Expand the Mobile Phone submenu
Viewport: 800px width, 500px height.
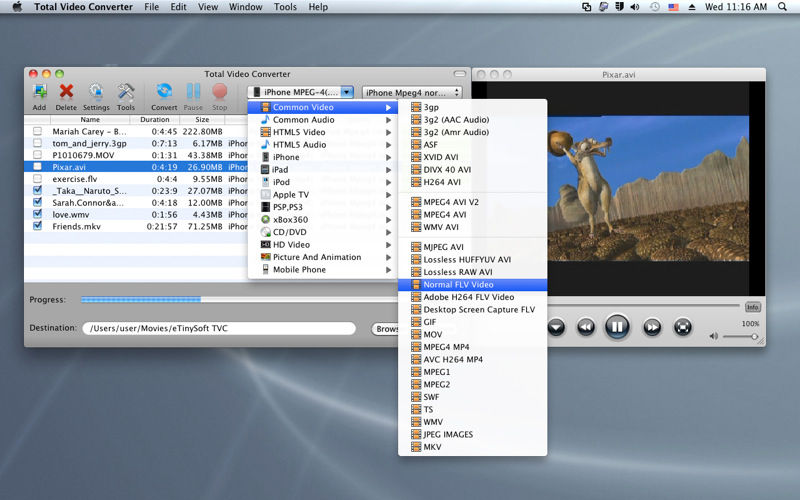coord(322,269)
